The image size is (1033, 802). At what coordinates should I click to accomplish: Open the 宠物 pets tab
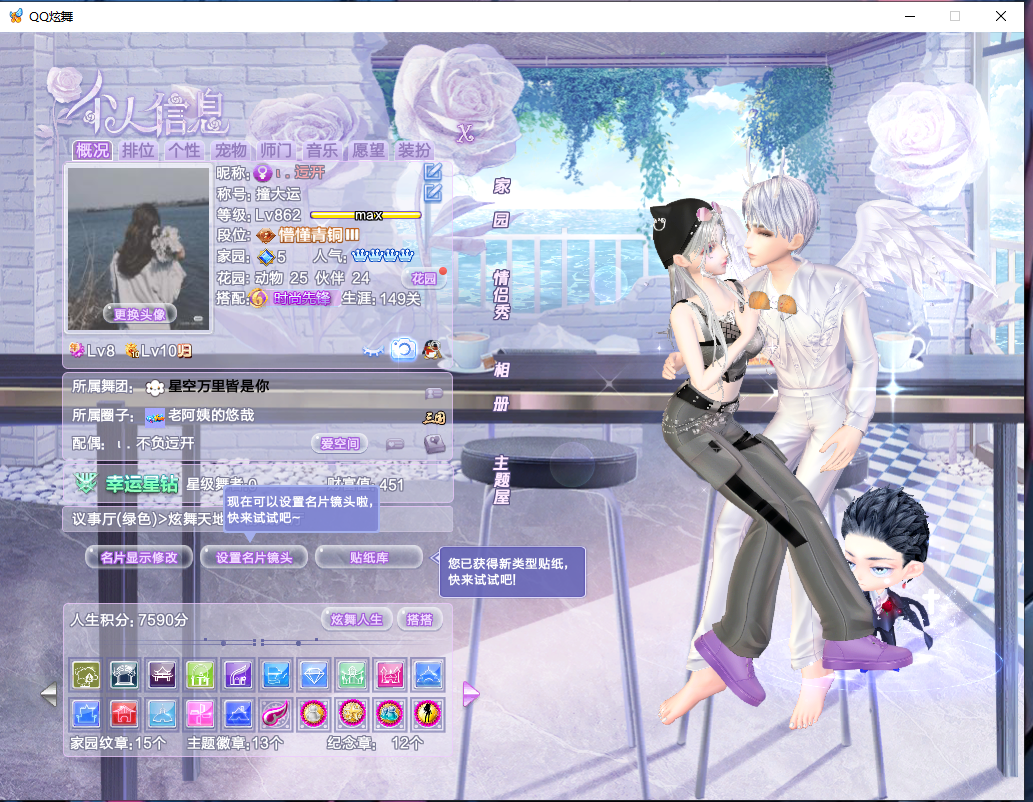point(230,150)
